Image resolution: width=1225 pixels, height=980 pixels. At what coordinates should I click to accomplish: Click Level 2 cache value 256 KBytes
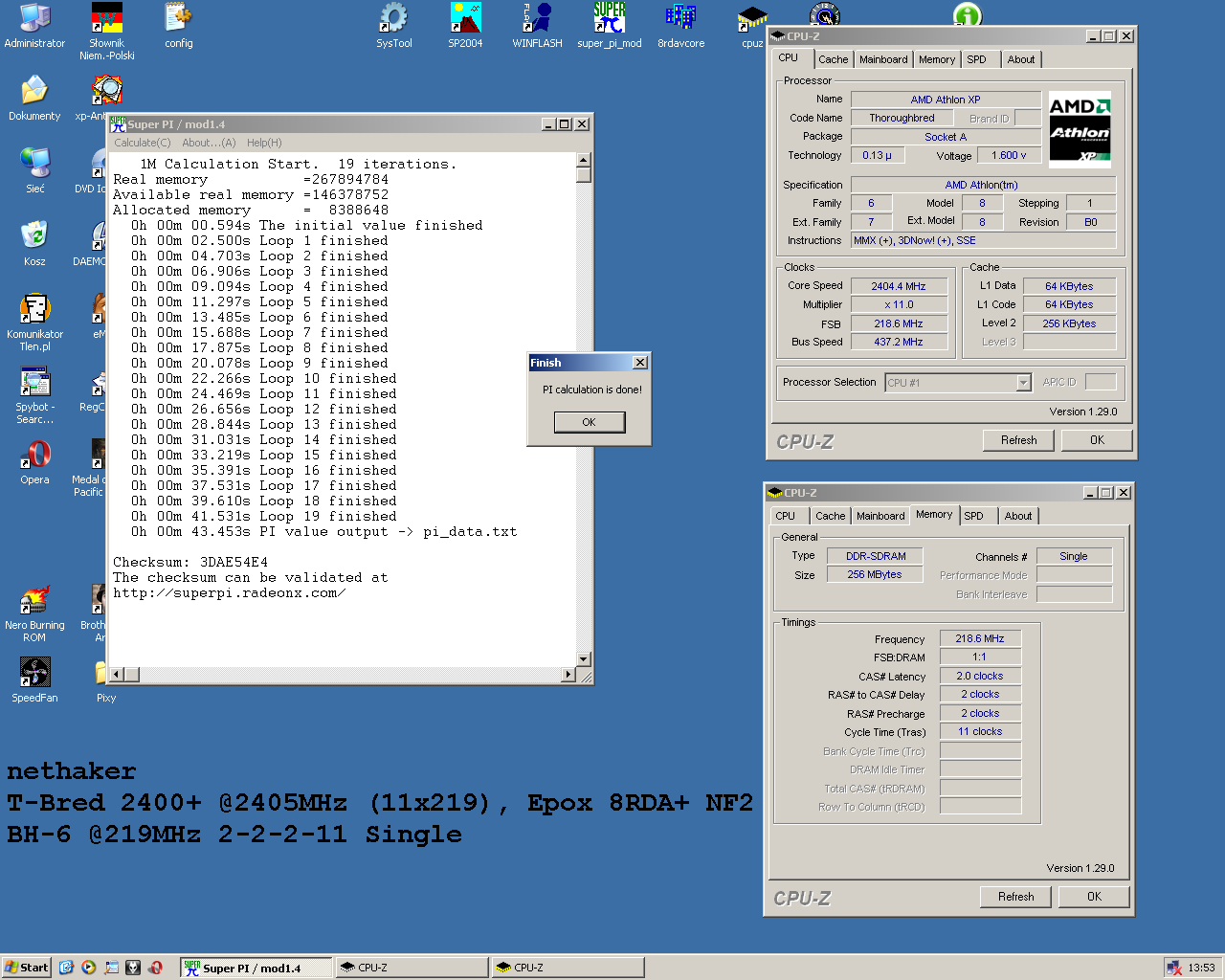pyautogui.click(x=1069, y=323)
